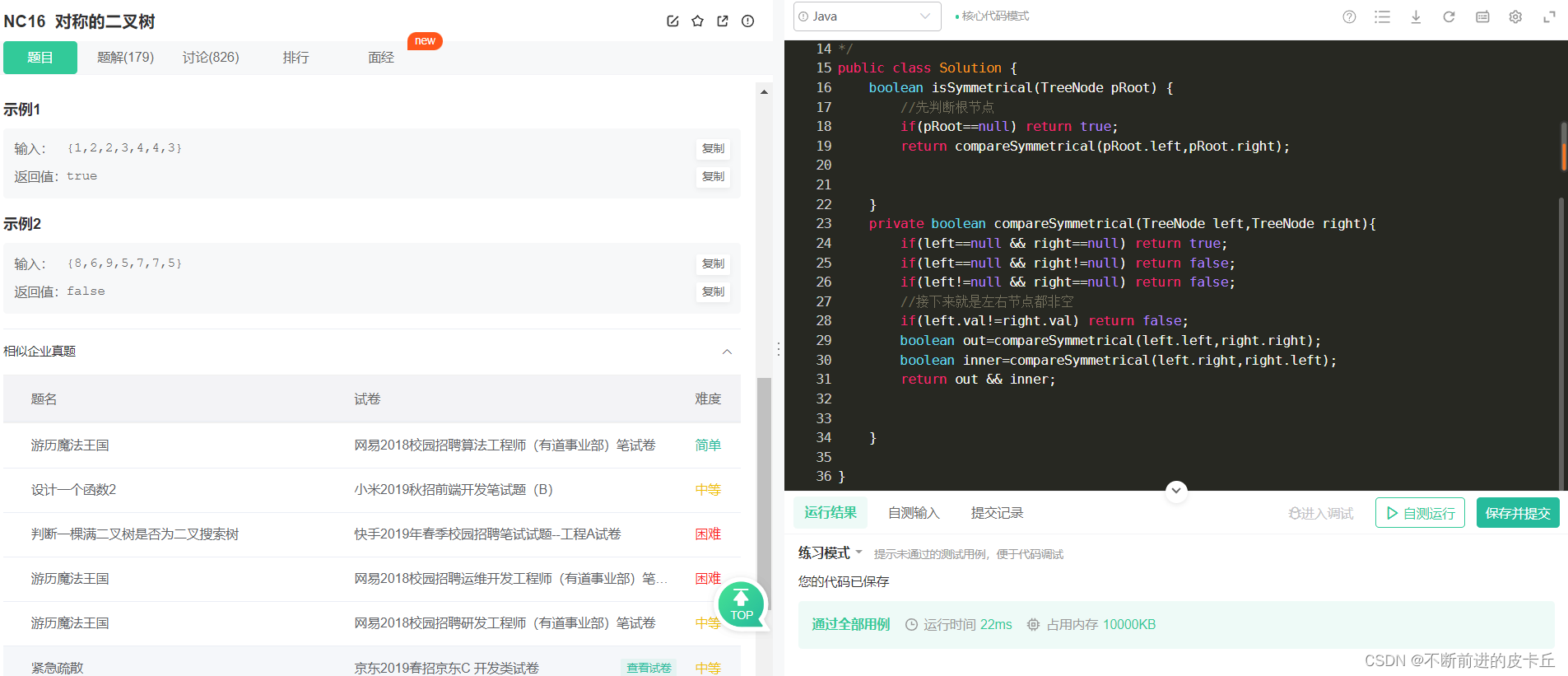
Task: Click the problem panel scrollbar up arrow
Action: click(x=764, y=91)
